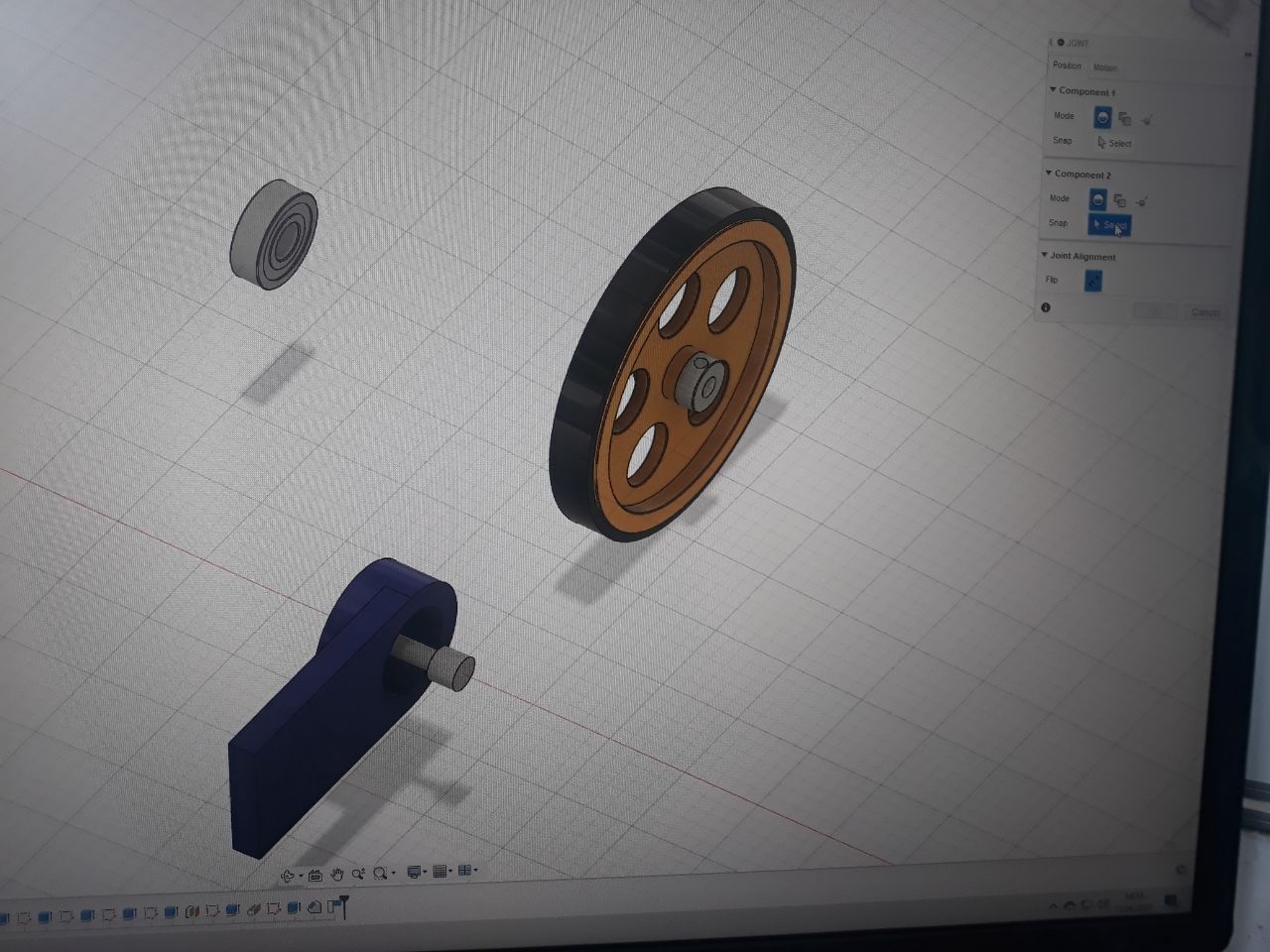Open the Fit zoom dropdown arrow
1270x952 pixels.
click(x=393, y=873)
